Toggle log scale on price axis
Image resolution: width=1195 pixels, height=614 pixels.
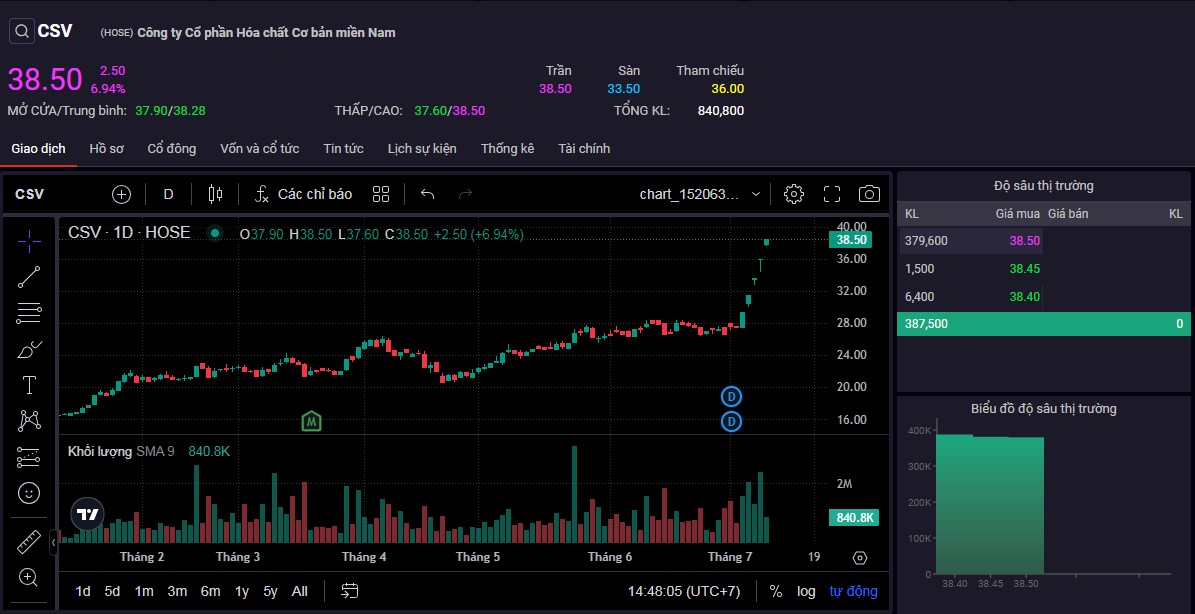click(806, 591)
